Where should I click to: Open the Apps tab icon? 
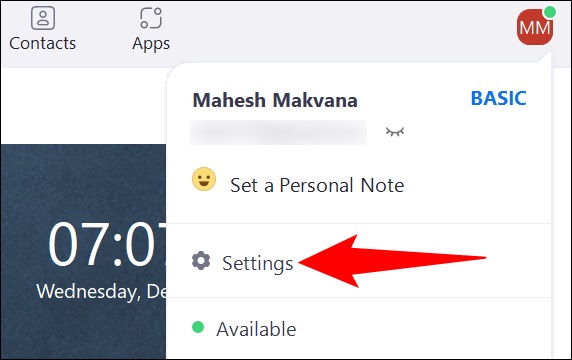(151, 18)
